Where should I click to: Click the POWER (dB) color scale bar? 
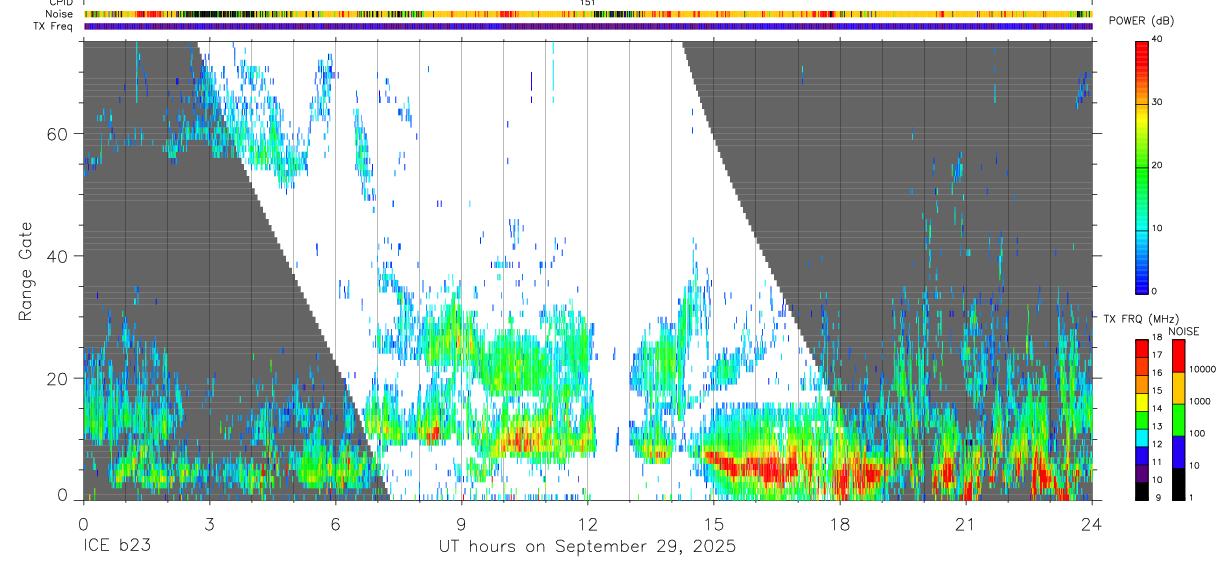1141,166
